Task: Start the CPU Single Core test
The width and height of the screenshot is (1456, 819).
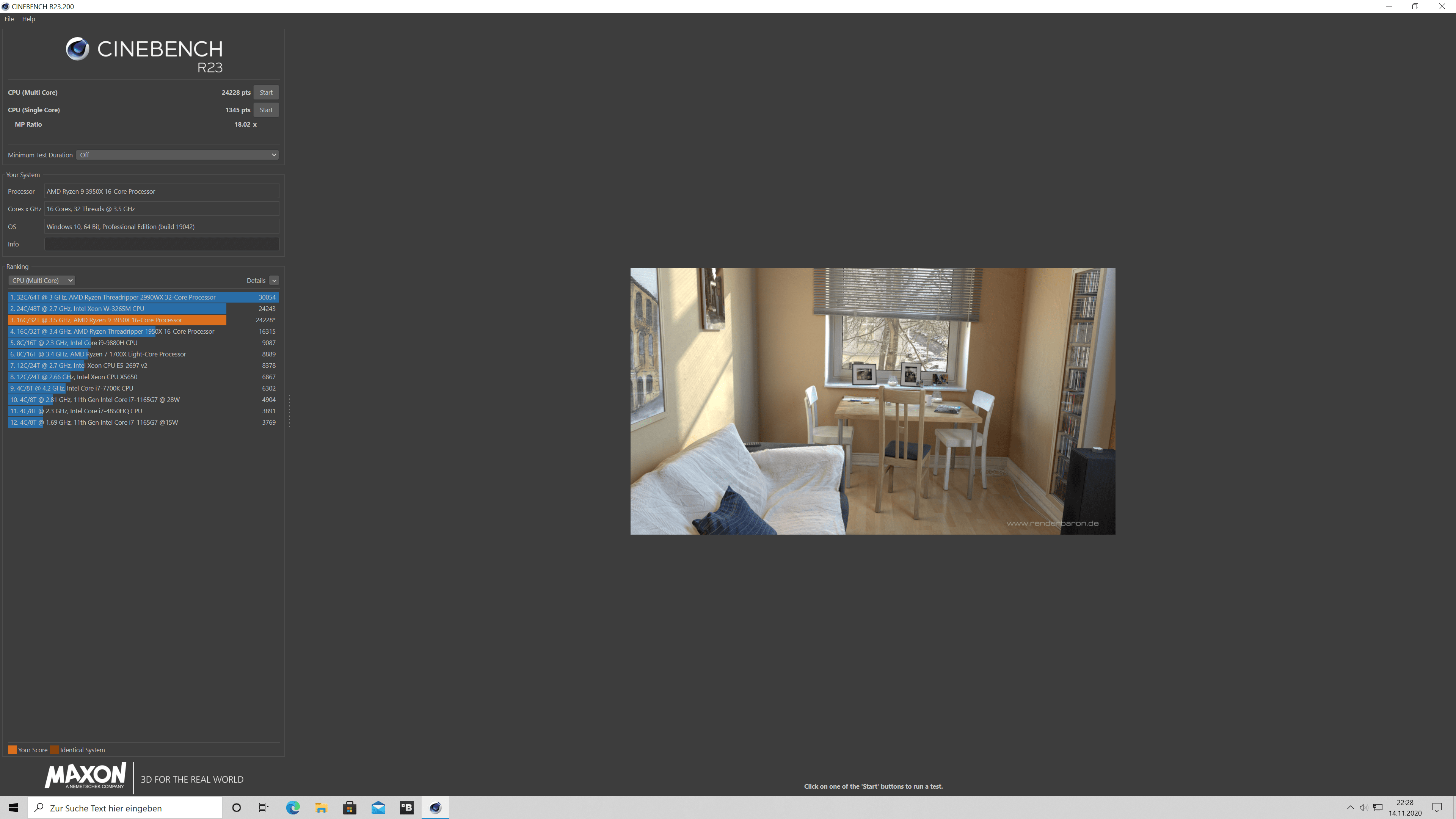Action: point(266,110)
